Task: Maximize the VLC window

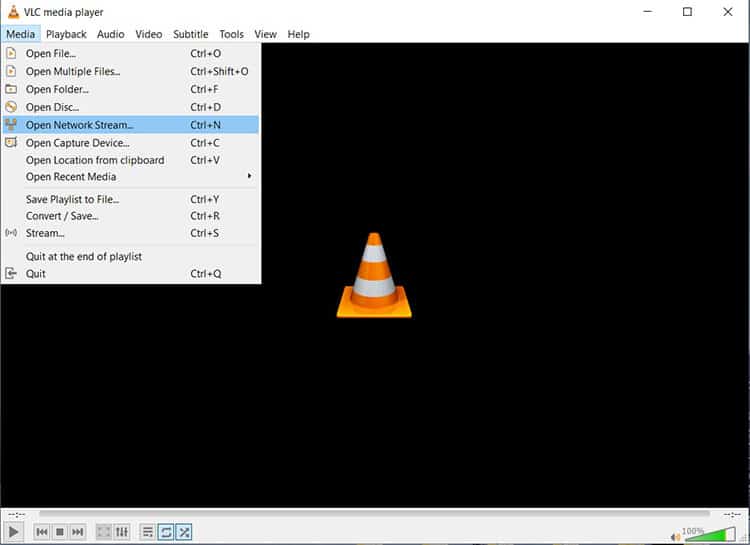Action: point(687,11)
